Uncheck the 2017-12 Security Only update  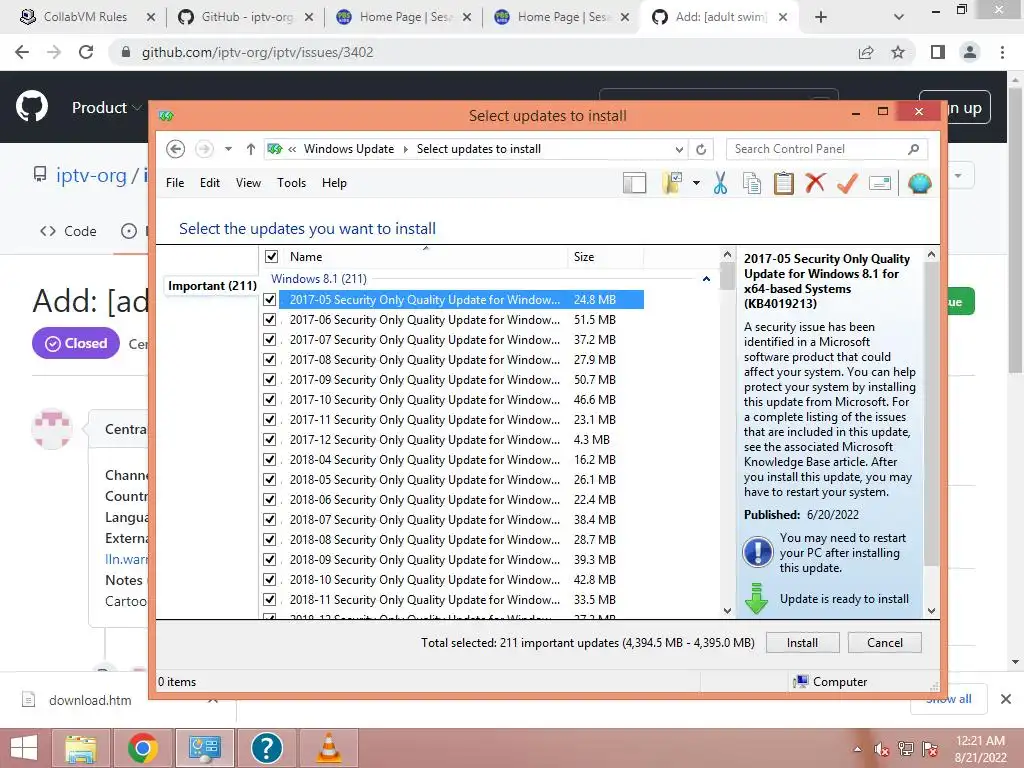tap(269, 440)
